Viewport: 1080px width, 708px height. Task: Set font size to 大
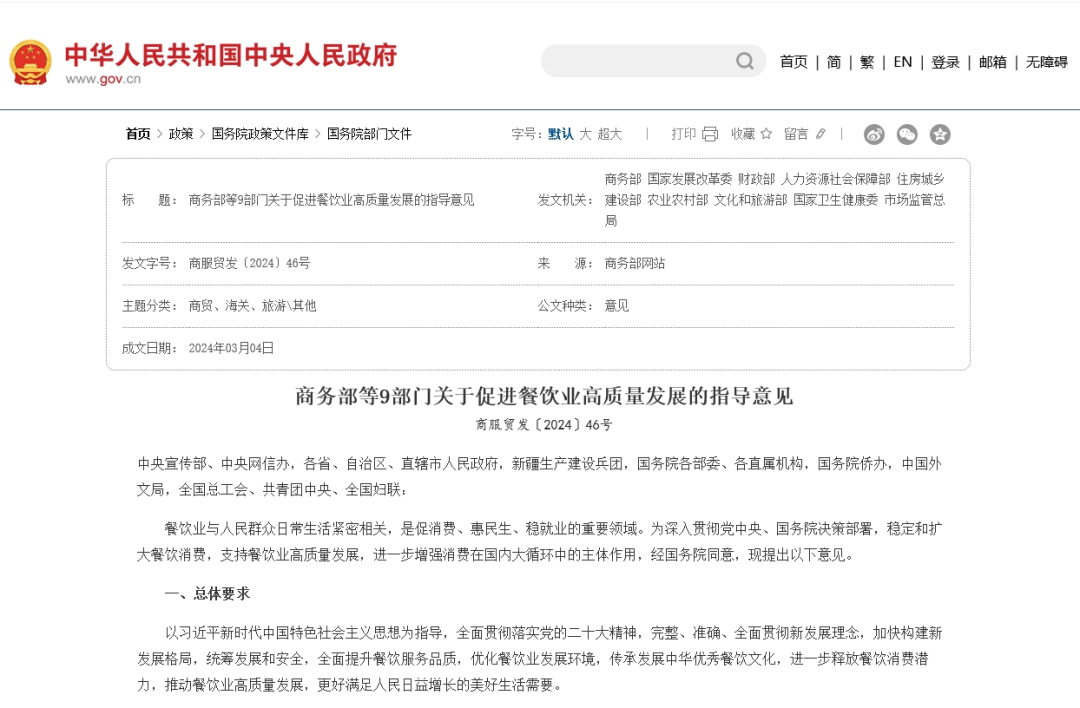tap(585, 134)
